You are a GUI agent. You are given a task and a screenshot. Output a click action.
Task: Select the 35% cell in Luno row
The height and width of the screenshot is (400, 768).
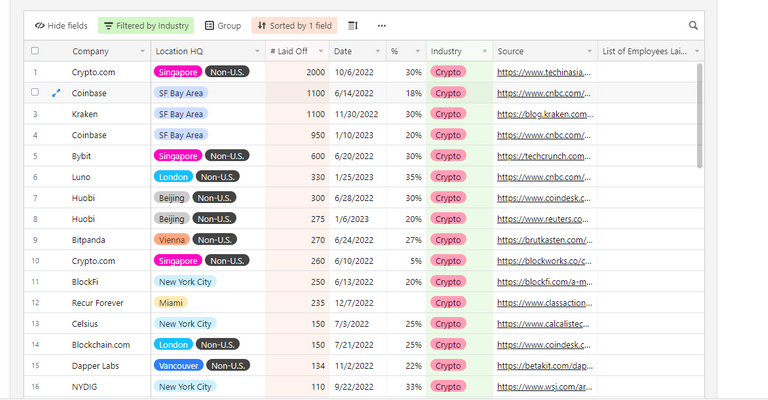pyautogui.click(x=406, y=177)
